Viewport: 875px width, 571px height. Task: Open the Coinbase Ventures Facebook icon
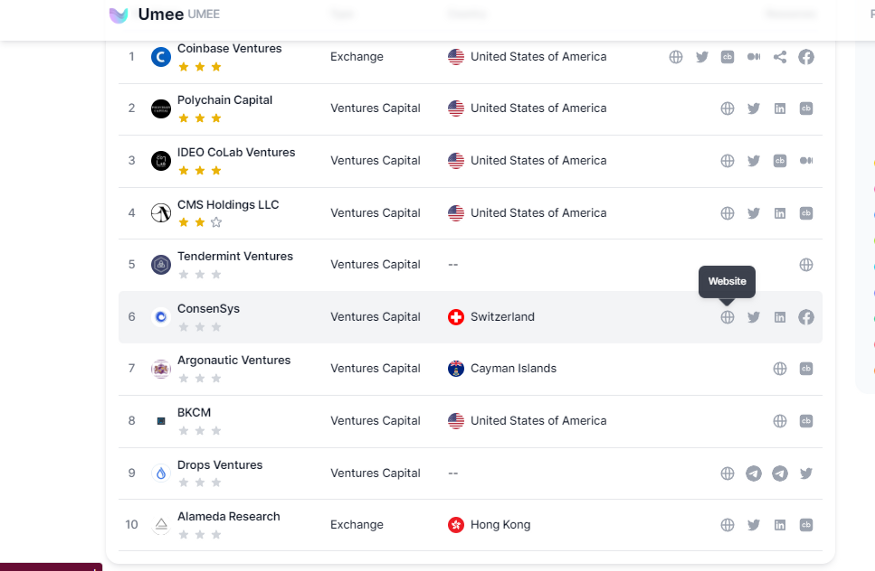806,57
